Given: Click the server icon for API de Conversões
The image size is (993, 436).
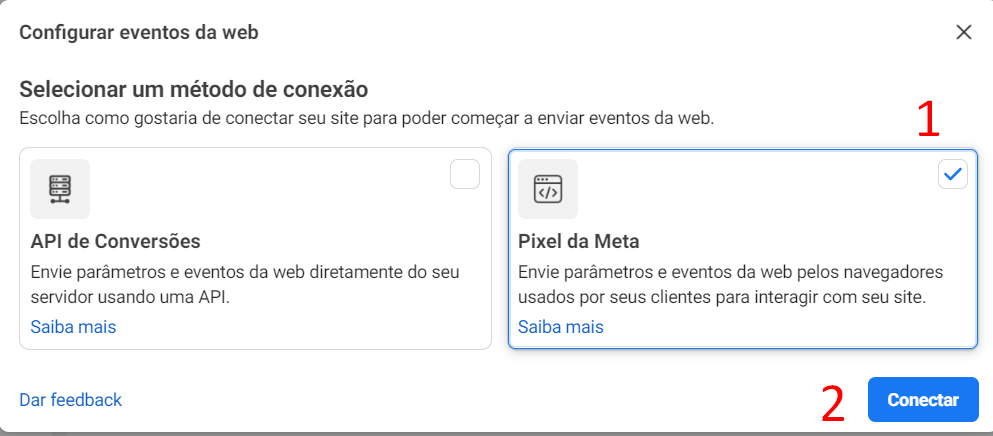Looking at the screenshot, I should (x=60, y=189).
